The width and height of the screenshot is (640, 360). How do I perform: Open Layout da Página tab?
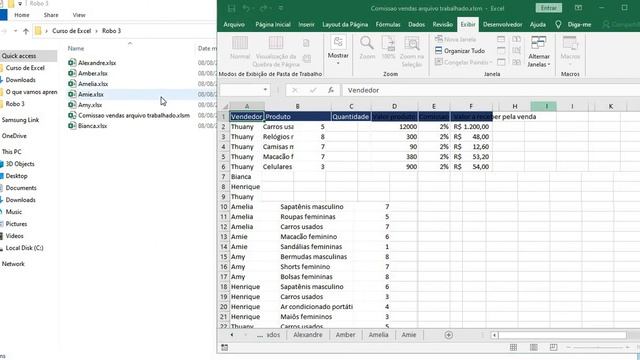point(345,24)
